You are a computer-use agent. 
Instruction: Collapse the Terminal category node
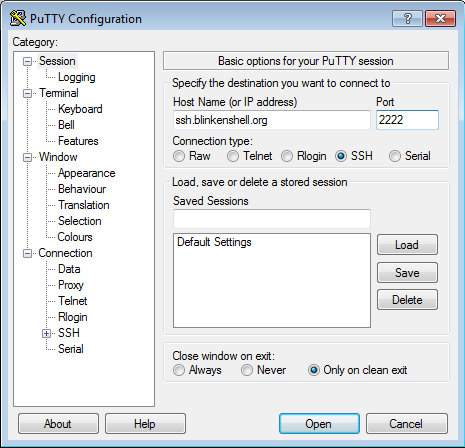click(x=27, y=93)
